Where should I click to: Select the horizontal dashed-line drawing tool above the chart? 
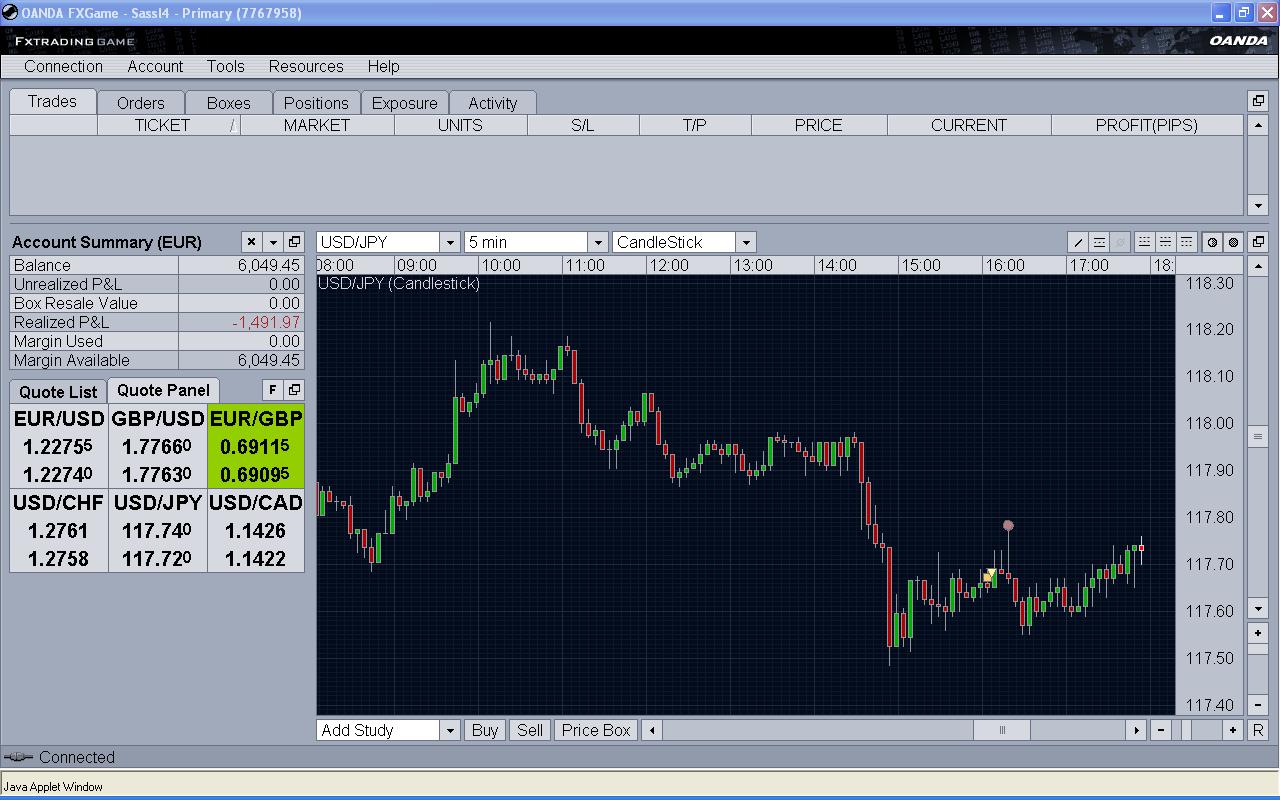coord(1099,242)
